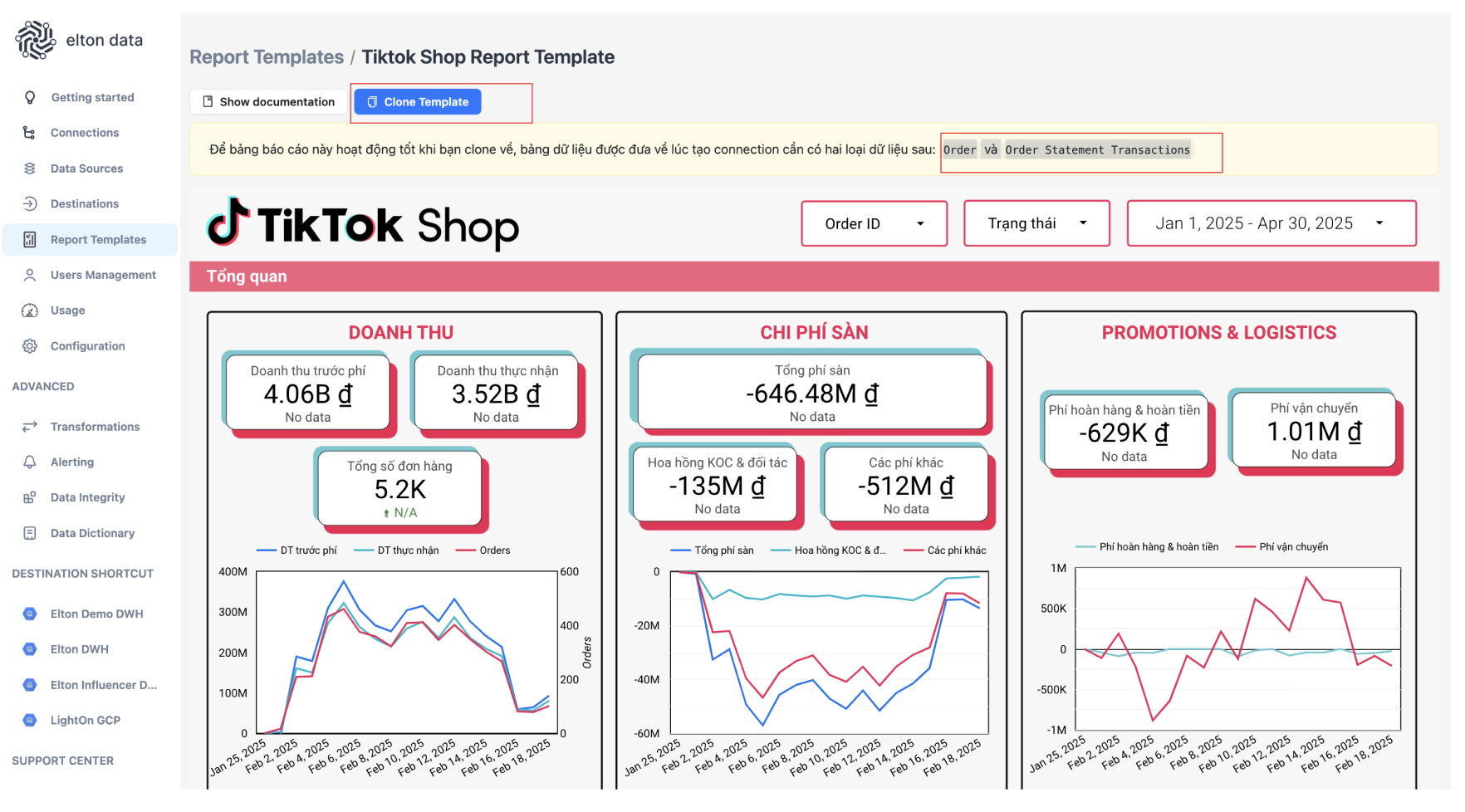Click the Elton Influencer shortcut icon
1465x812 pixels.
(x=30, y=685)
